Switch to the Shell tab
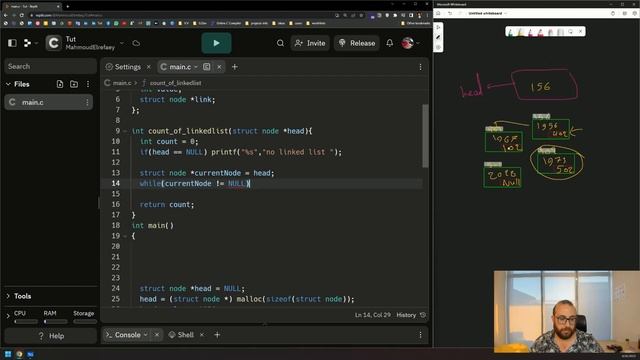 (x=181, y=335)
